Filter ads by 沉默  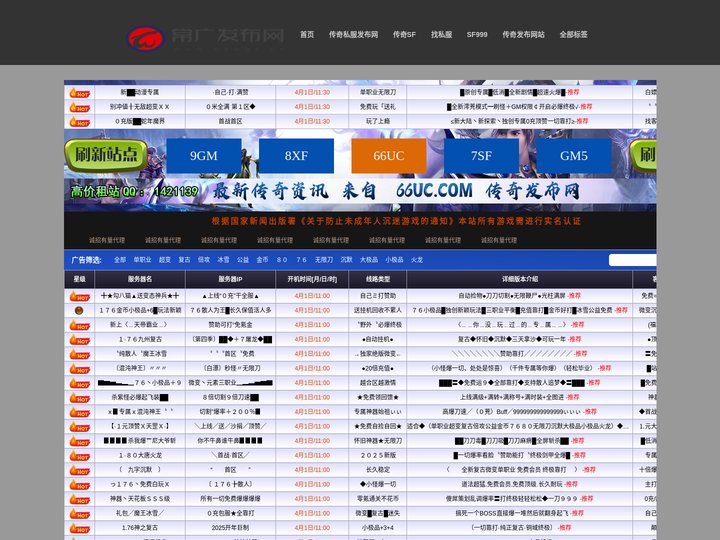point(346,259)
